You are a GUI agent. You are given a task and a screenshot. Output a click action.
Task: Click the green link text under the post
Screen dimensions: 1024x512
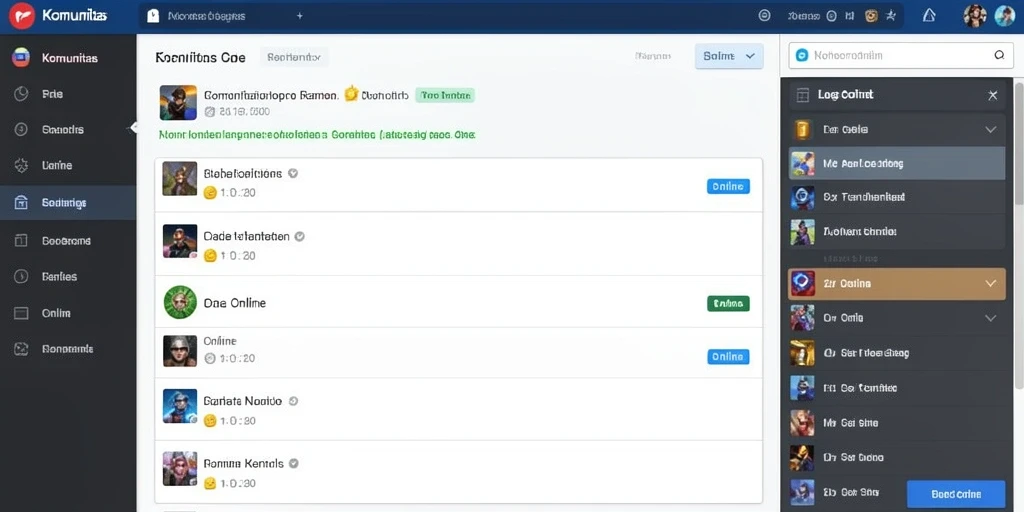(x=317, y=135)
